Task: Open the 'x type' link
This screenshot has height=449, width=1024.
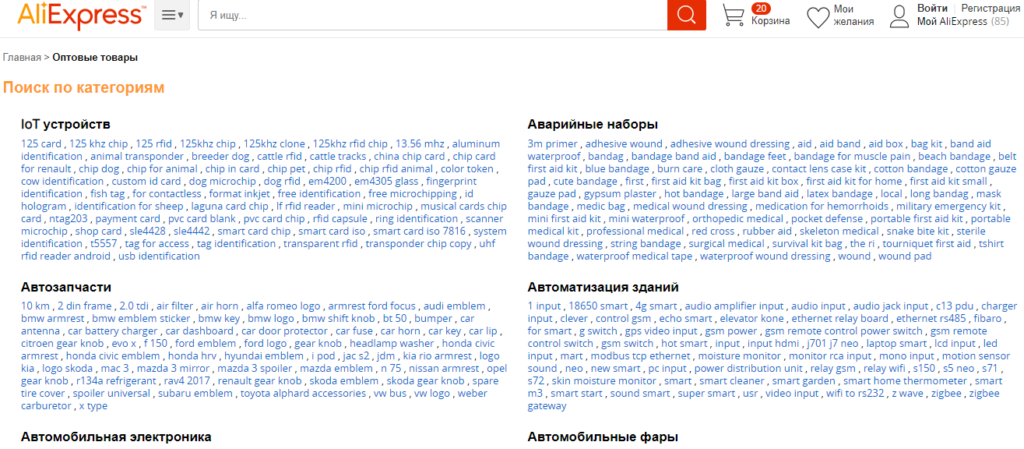Action: coord(93,406)
